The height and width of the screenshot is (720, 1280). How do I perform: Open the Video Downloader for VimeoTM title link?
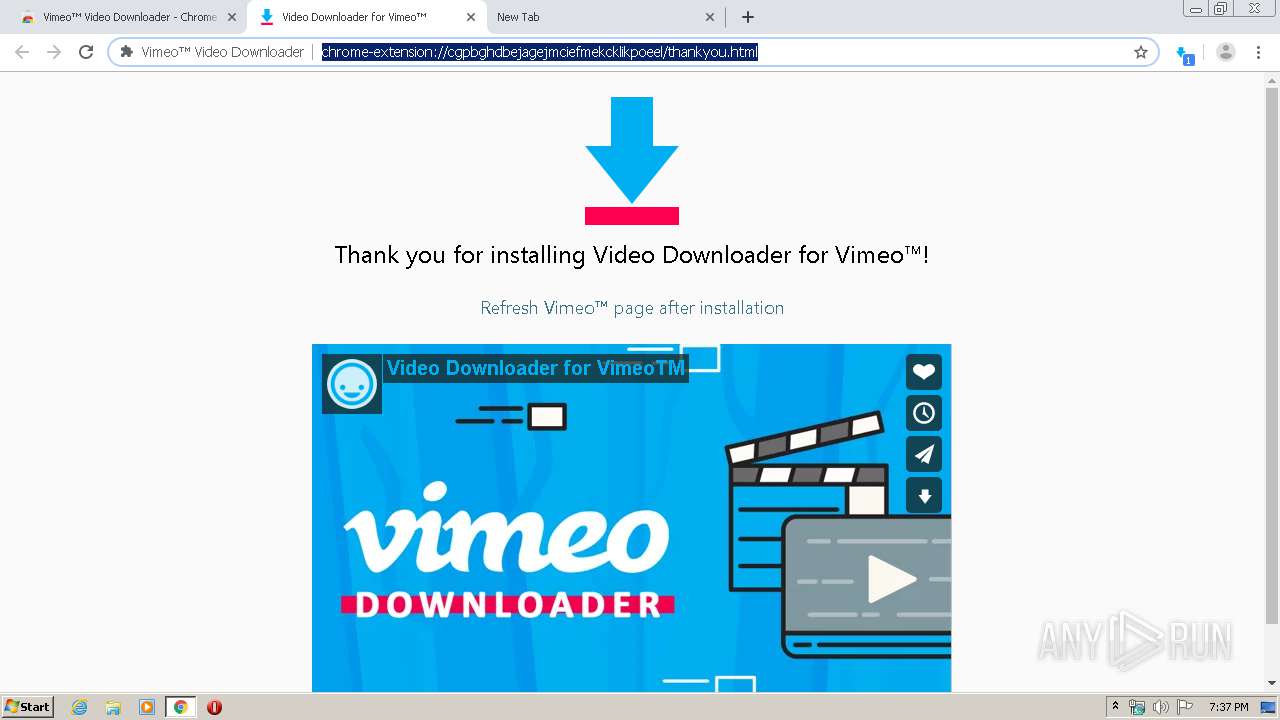click(536, 368)
